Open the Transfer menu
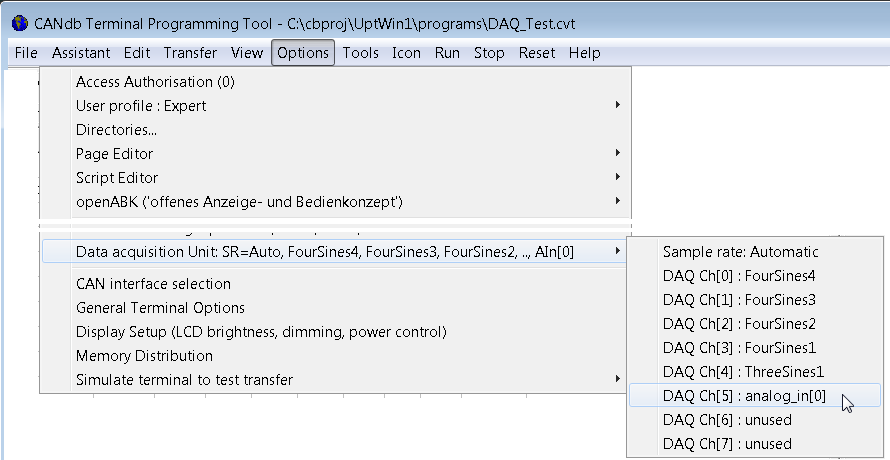Image resolution: width=890 pixels, height=460 pixels. [x=190, y=53]
